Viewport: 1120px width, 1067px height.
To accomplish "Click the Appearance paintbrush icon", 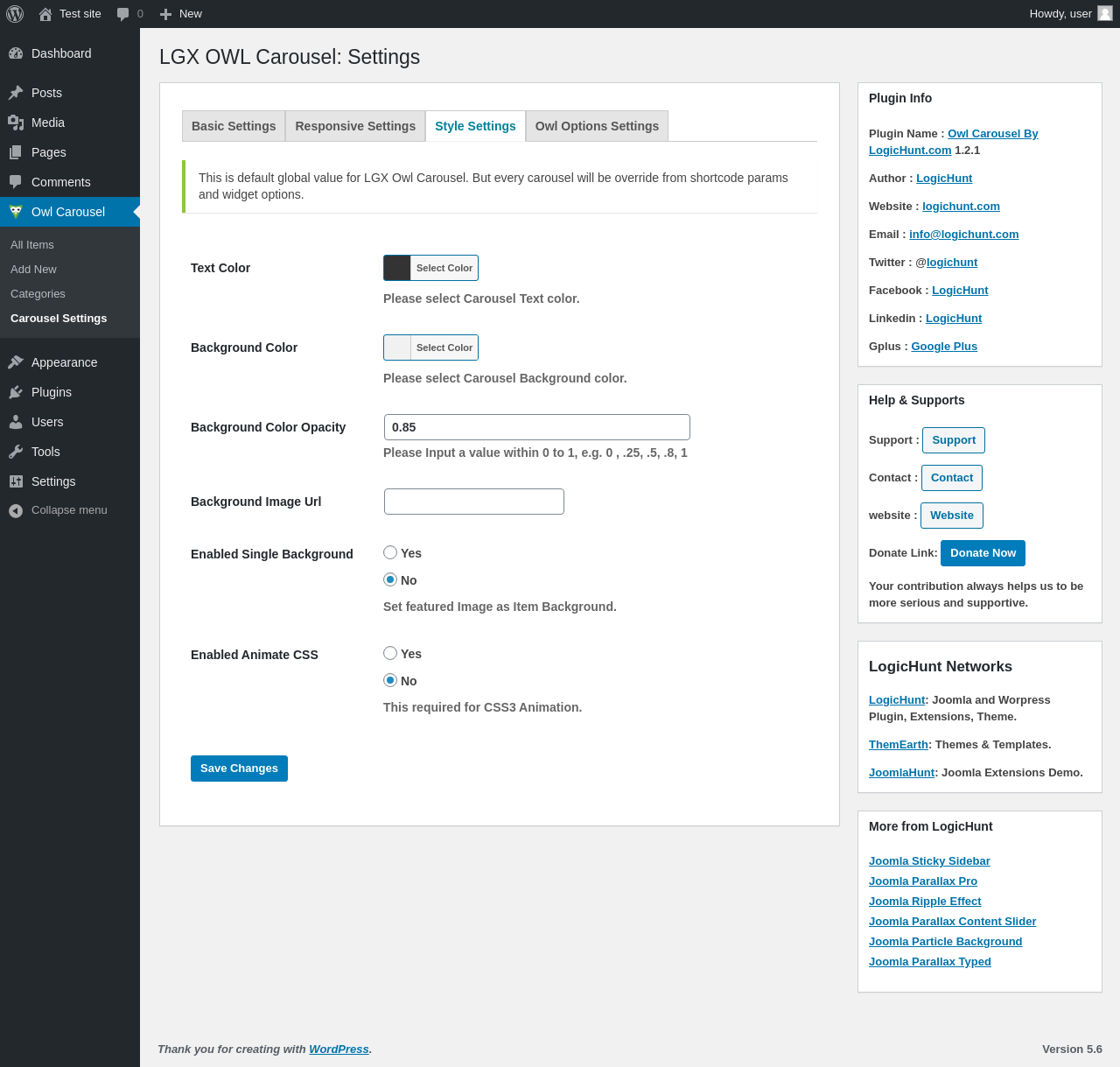I will tap(16, 362).
